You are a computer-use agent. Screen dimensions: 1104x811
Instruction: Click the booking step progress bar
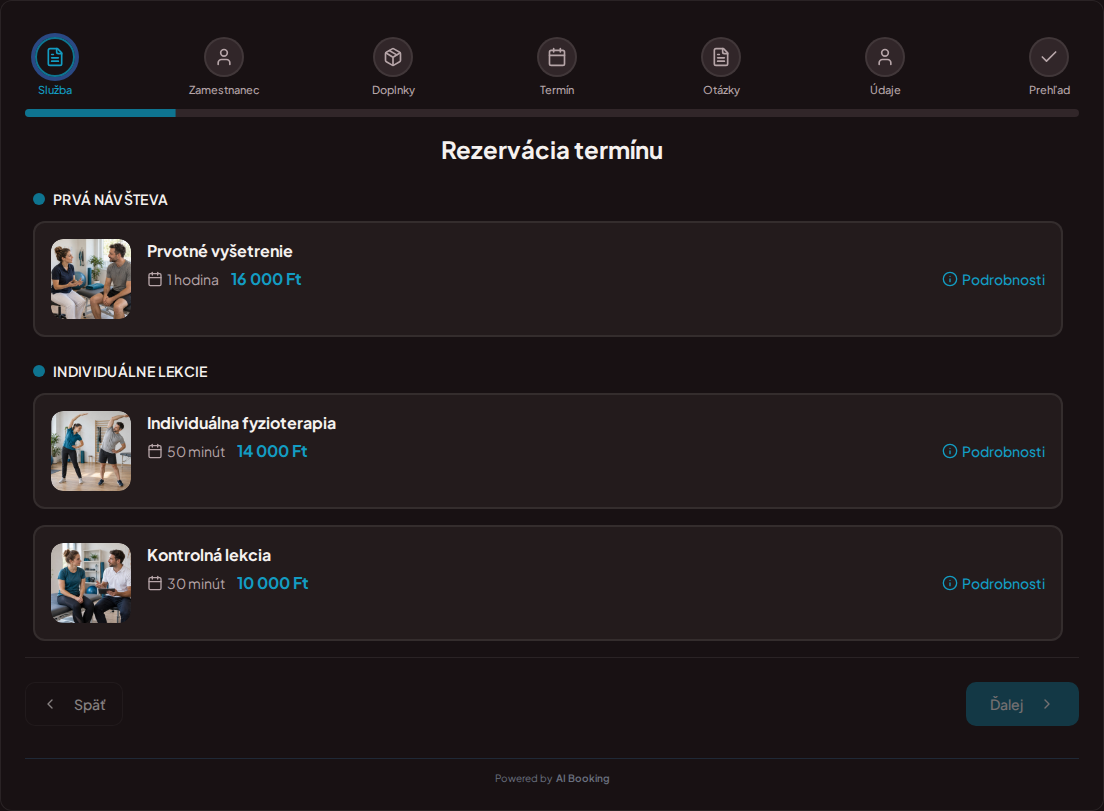[x=551, y=113]
